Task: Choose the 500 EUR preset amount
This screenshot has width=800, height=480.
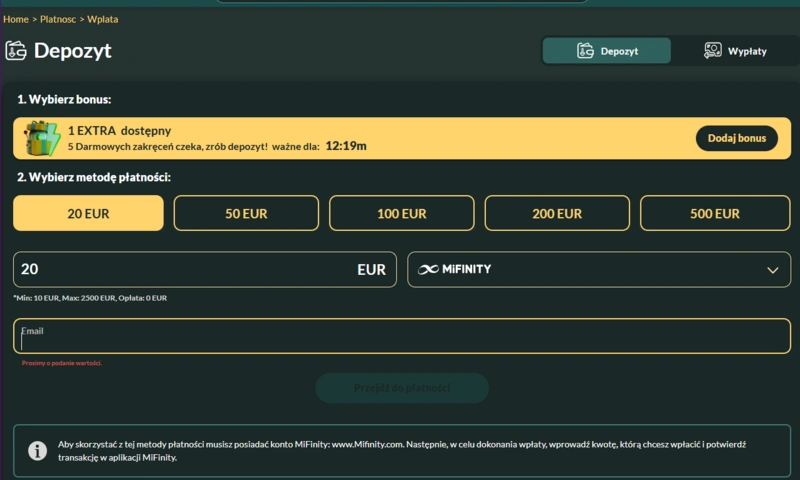Action: click(x=714, y=213)
